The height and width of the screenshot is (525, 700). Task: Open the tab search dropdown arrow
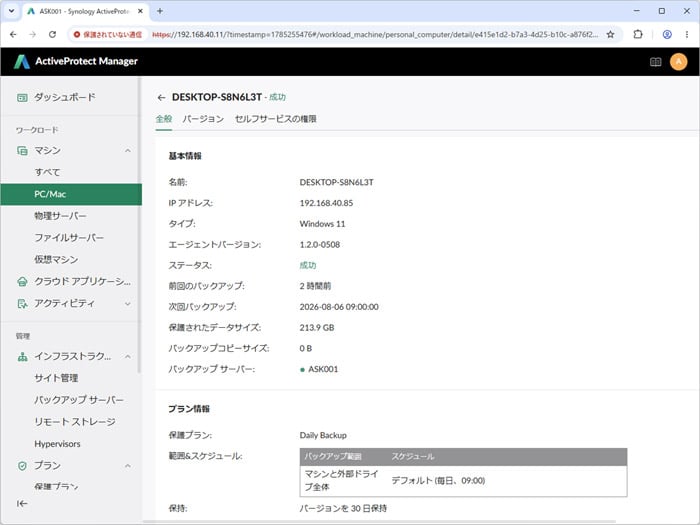point(11,11)
